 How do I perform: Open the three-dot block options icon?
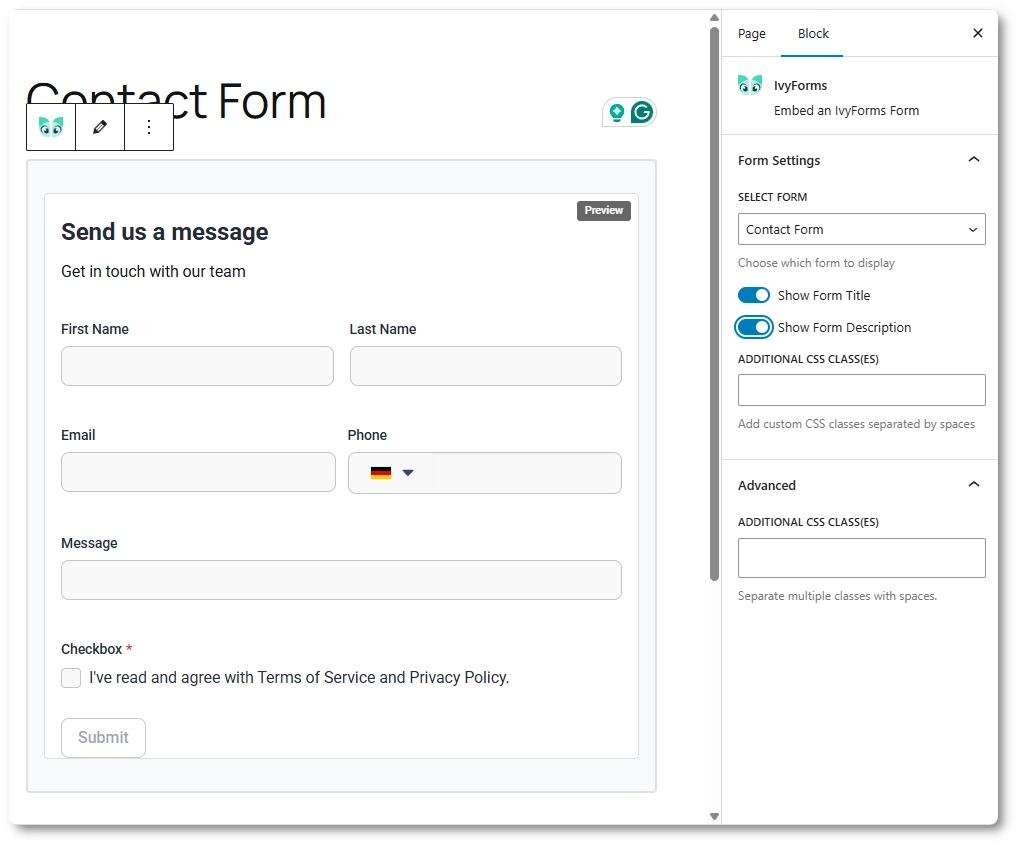148,127
